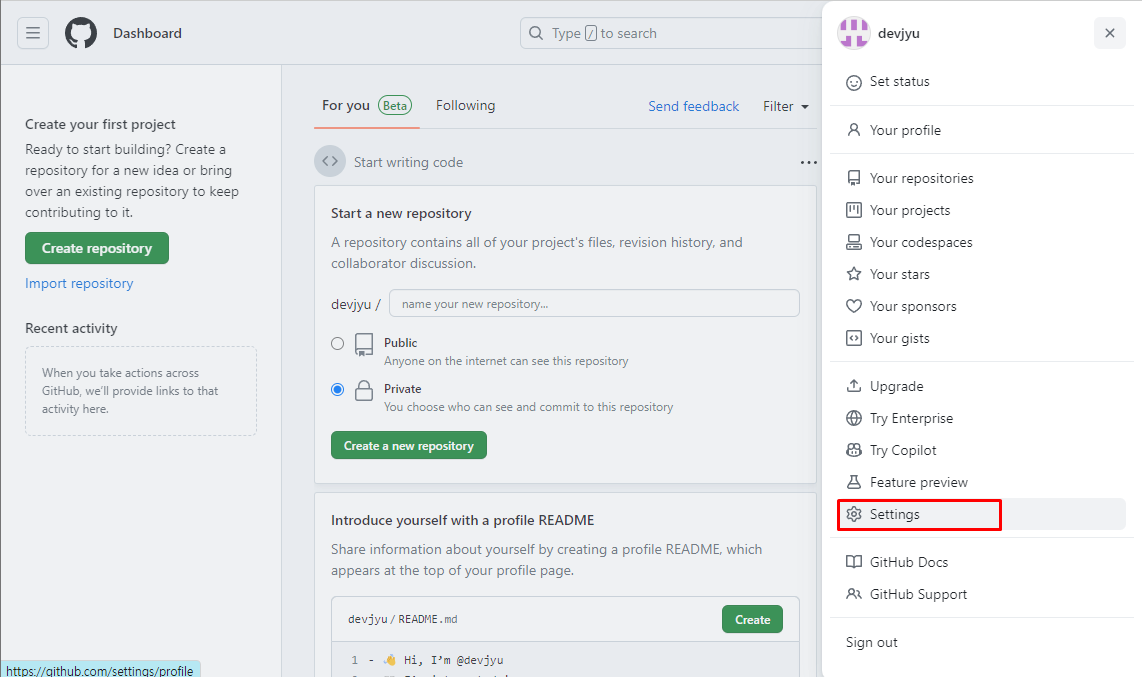Click the Introduce yourself with a profile README heading
Viewport: 1142px width, 677px height.
coord(462,520)
